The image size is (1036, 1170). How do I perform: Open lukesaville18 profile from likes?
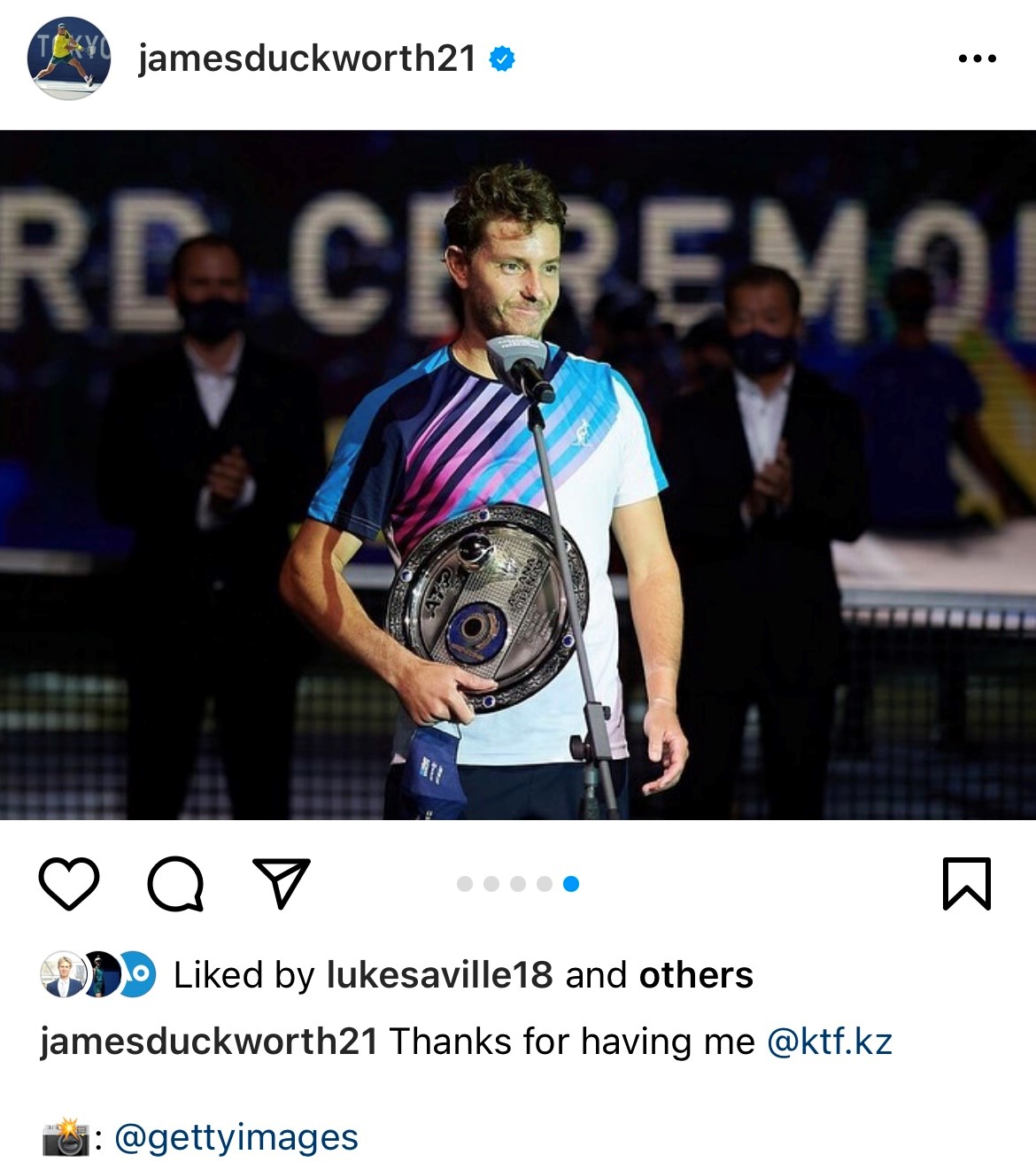pyautogui.click(x=440, y=975)
